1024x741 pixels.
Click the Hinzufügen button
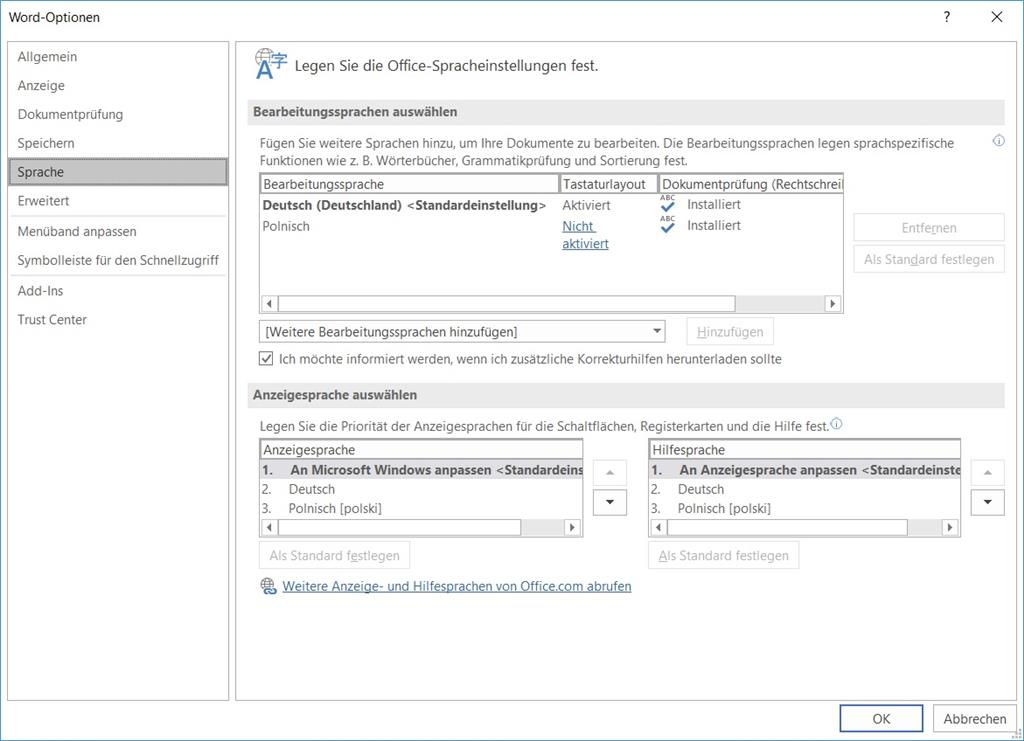pos(729,332)
